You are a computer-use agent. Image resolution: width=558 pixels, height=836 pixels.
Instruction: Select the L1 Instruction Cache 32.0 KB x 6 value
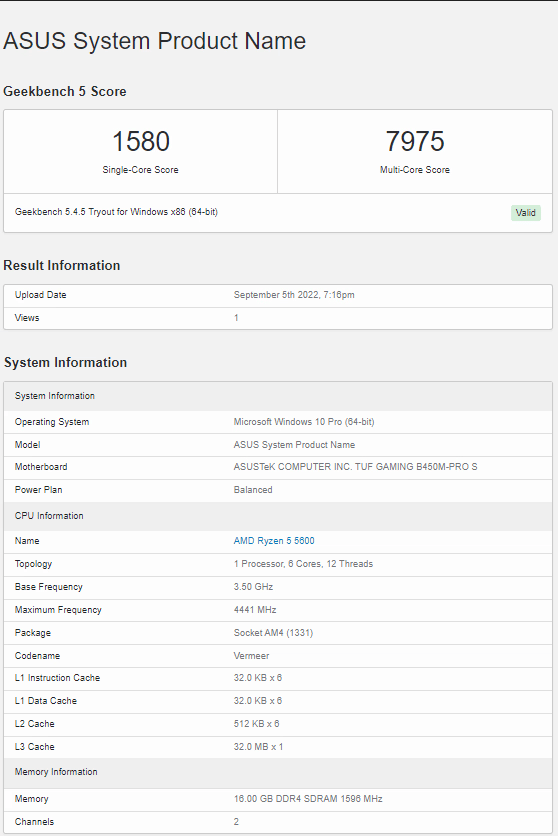click(x=257, y=678)
